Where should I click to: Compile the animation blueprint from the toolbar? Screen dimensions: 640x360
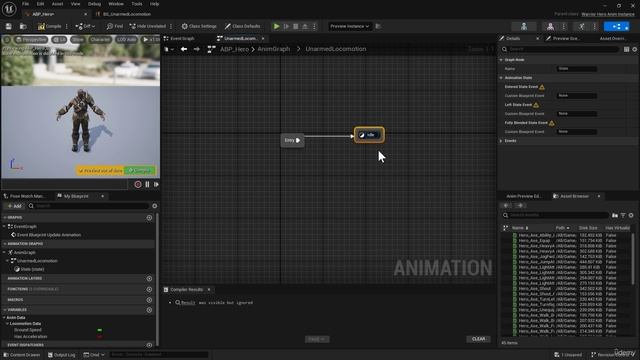(49, 26)
